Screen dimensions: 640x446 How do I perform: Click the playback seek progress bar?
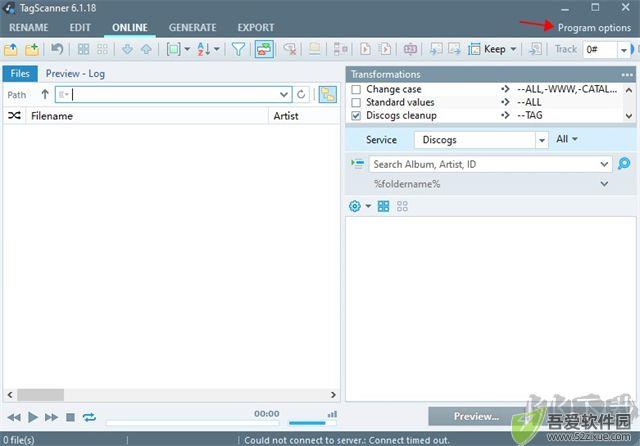click(x=193, y=423)
